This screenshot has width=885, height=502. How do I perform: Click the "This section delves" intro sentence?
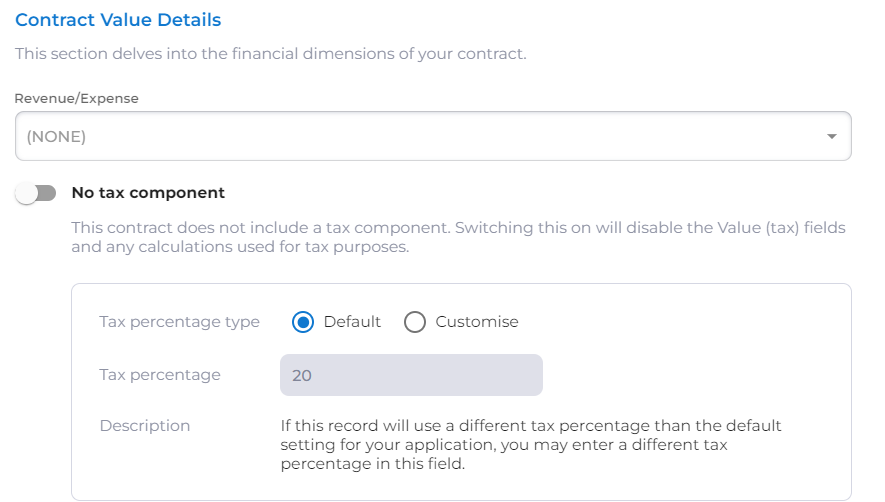tap(270, 54)
